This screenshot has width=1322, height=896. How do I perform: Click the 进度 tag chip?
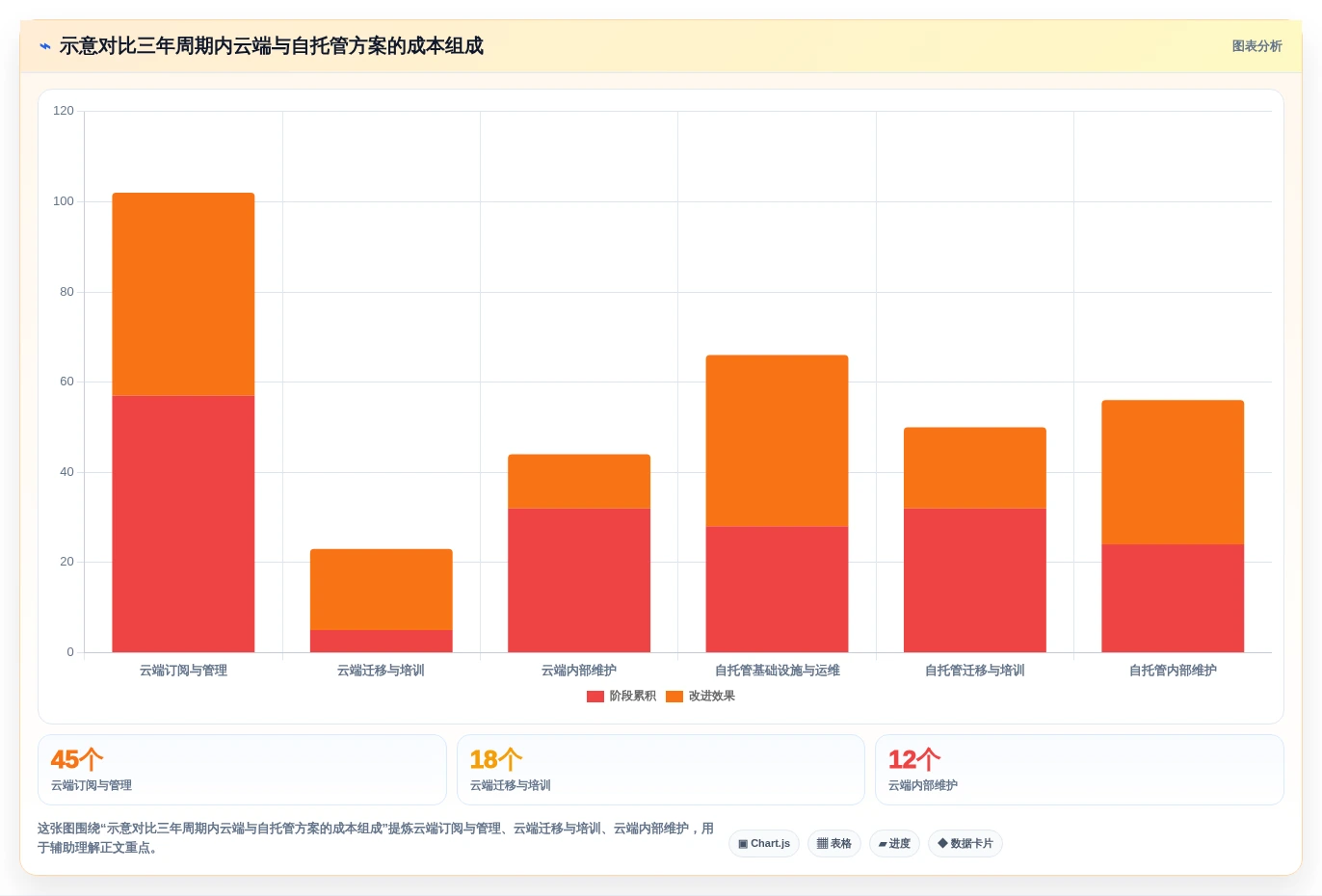click(894, 844)
